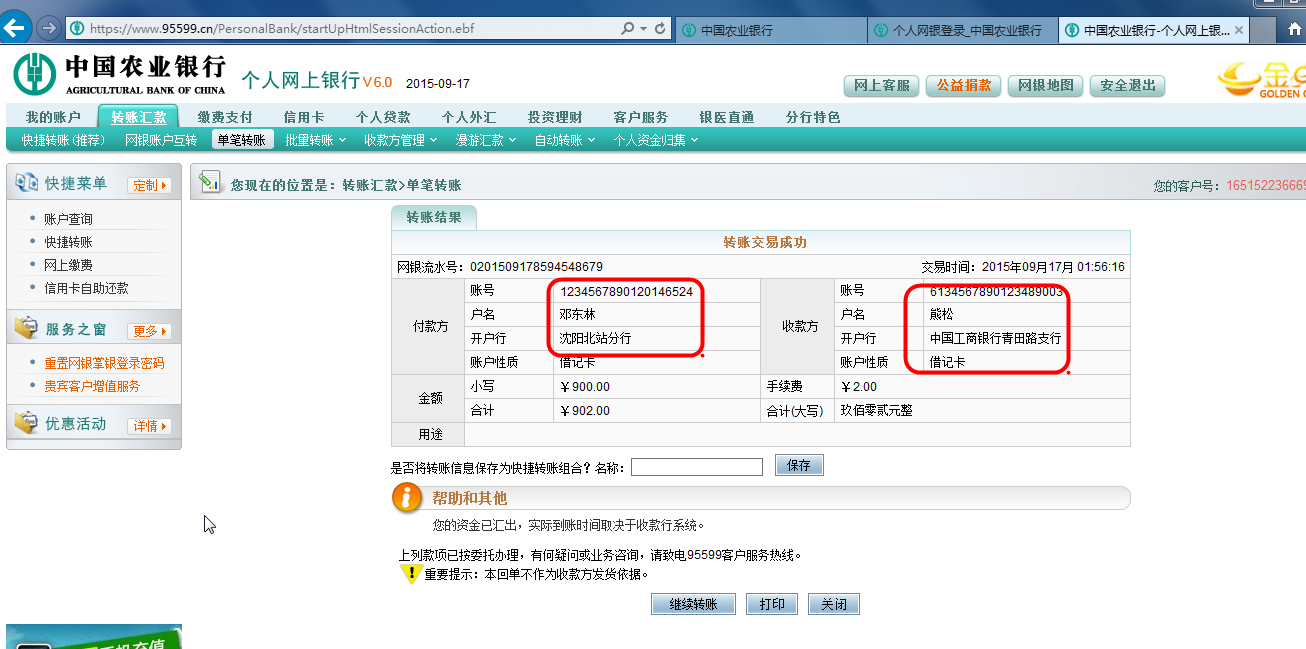Click the 继续转账 button

click(693, 605)
